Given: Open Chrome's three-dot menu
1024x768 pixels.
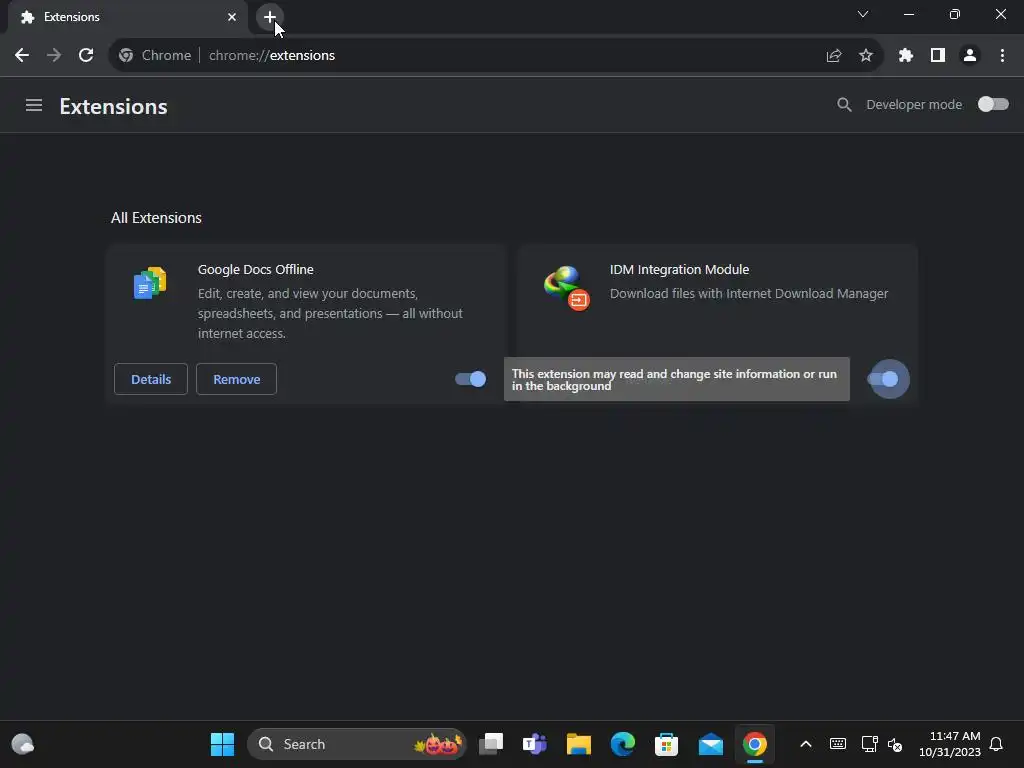Looking at the screenshot, I should coord(1002,56).
